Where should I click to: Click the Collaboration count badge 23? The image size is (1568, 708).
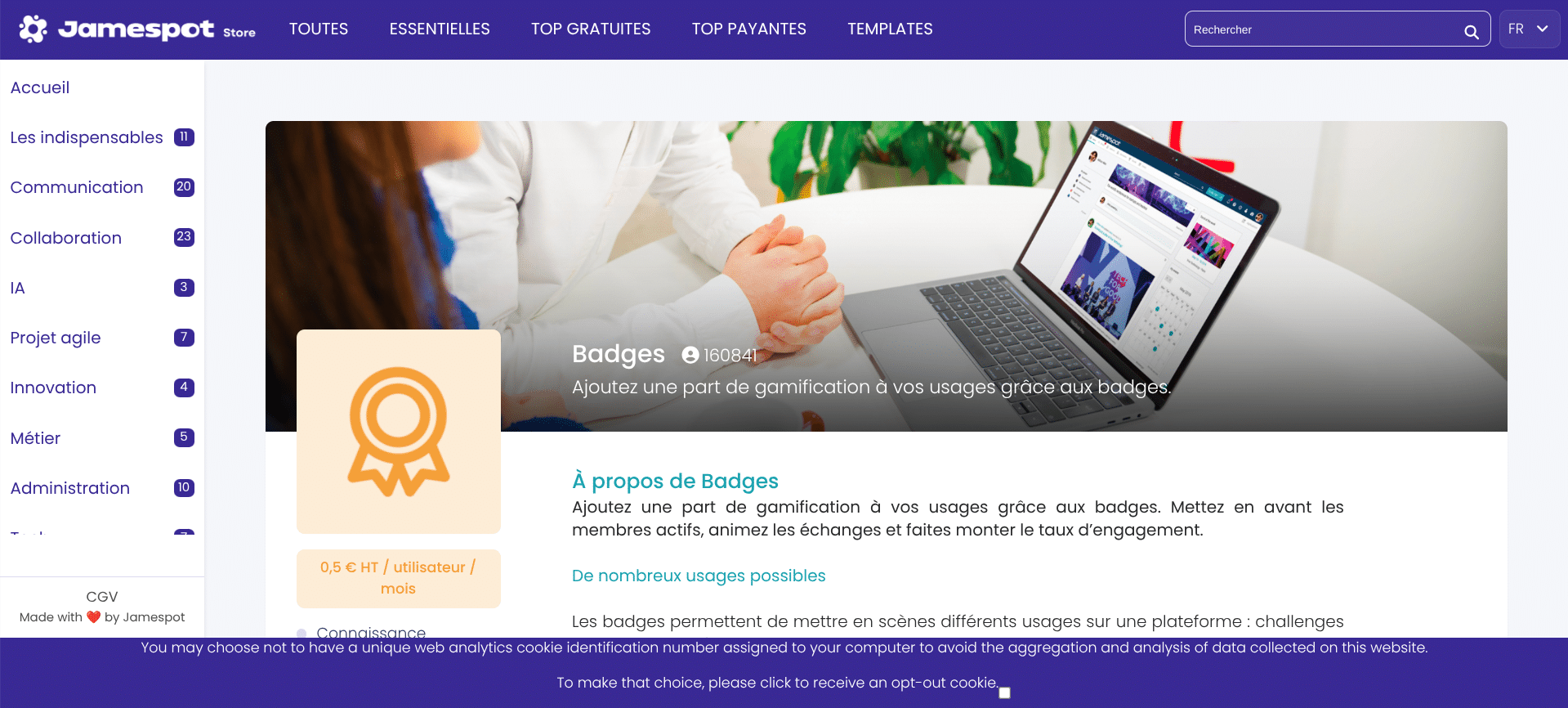pos(184,237)
